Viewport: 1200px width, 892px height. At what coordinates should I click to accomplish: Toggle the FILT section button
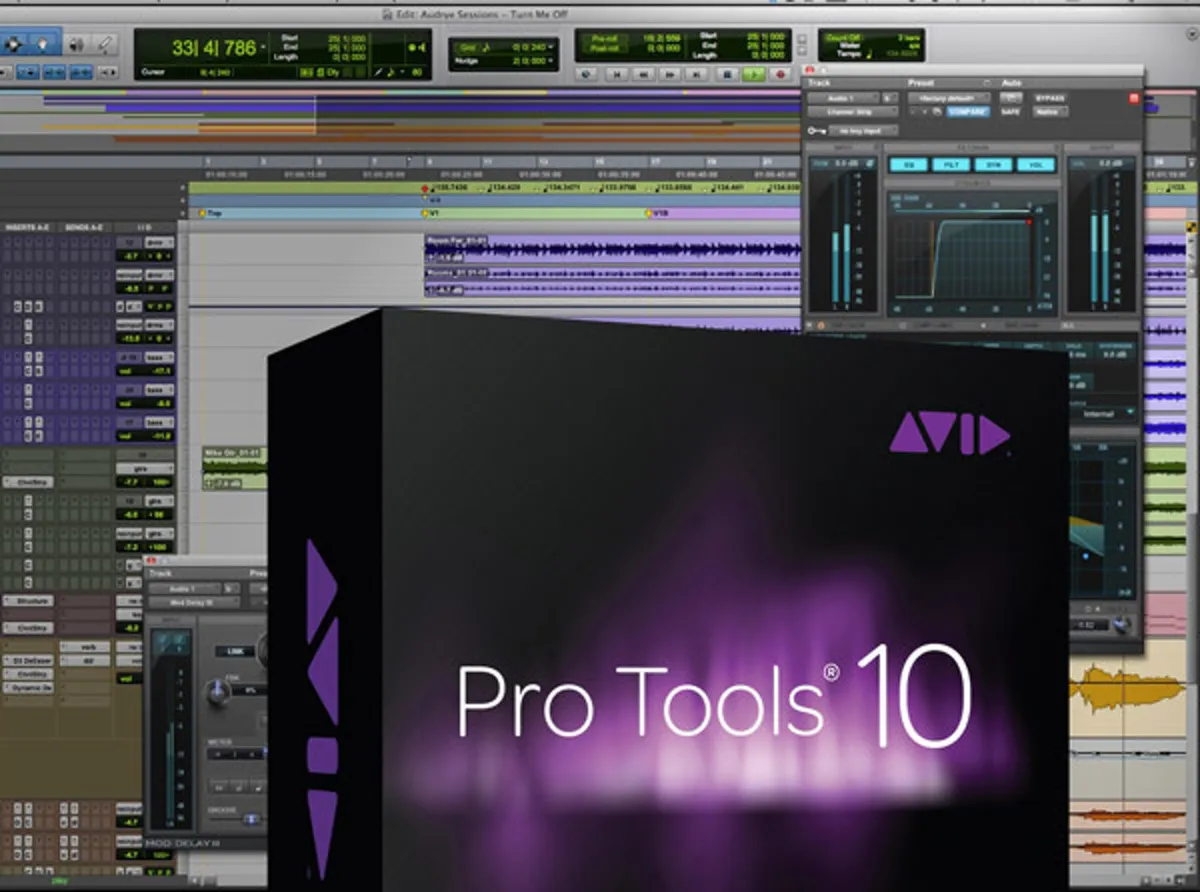[950, 165]
